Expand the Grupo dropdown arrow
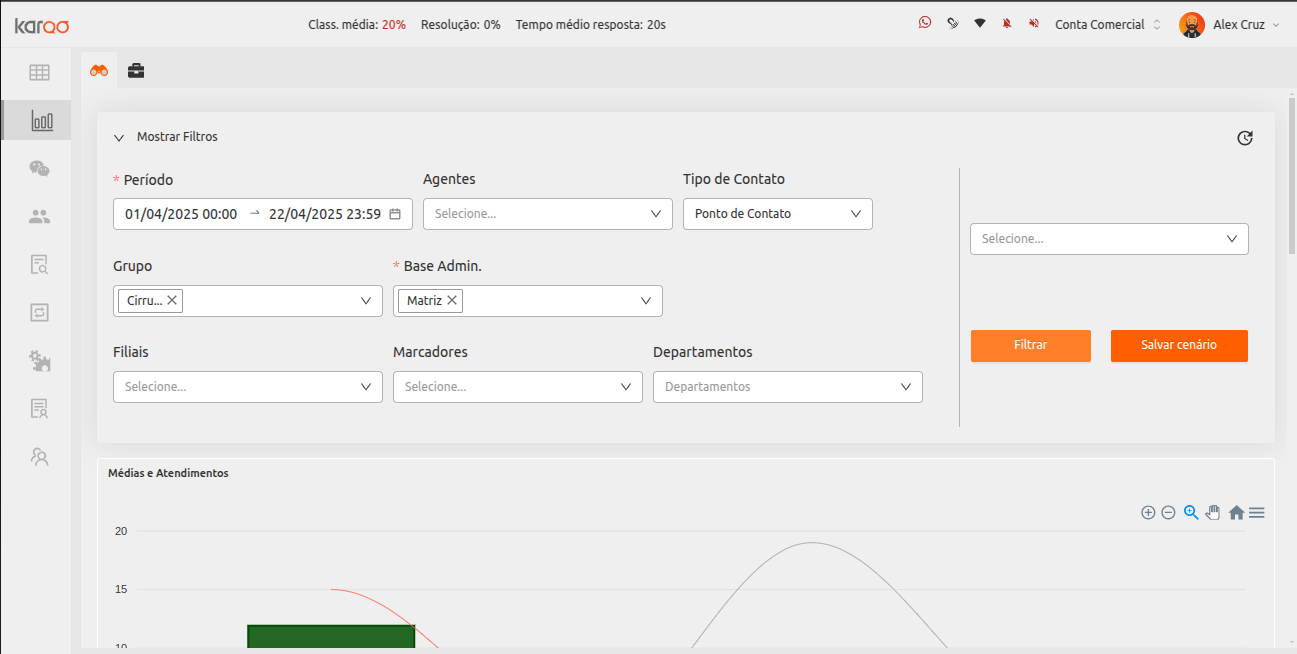The image size is (1297, 654). click(x=366, y=301)
